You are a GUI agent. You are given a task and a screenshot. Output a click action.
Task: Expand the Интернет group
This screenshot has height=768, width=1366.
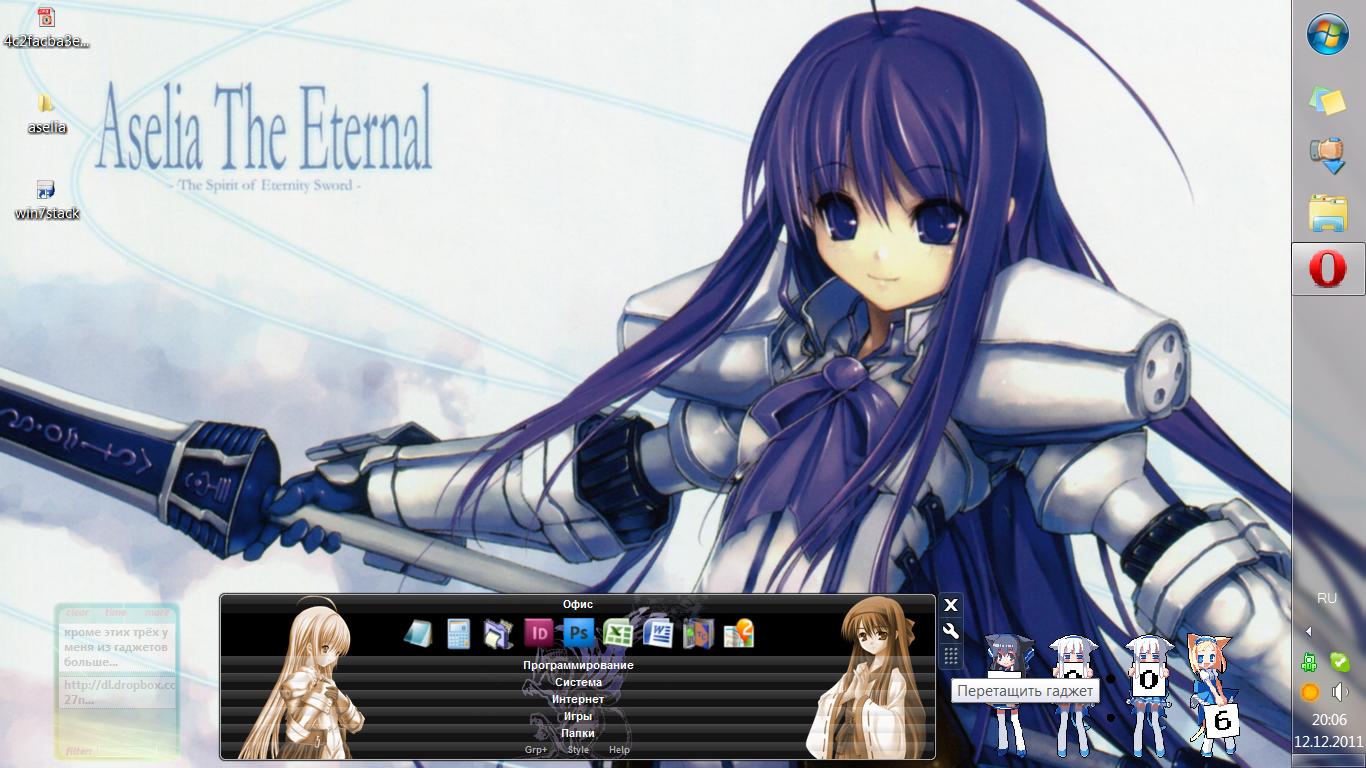pyautogui.click(x=578, y=699)
